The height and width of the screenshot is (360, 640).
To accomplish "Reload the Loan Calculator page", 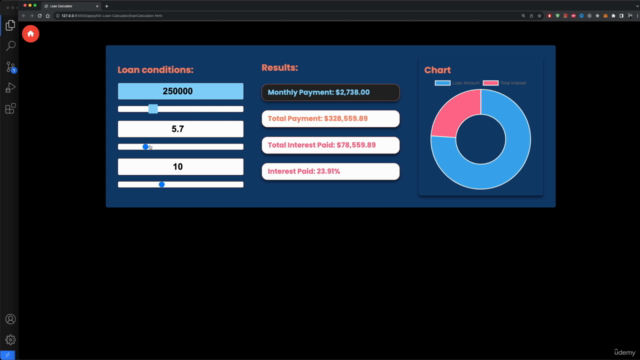I will point(40,16).
